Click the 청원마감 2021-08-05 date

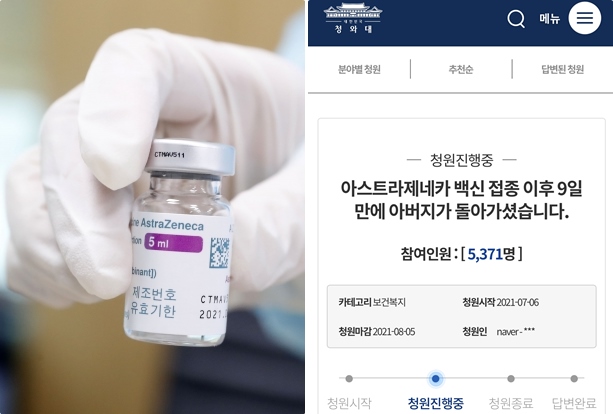click(x=376, y=332)
